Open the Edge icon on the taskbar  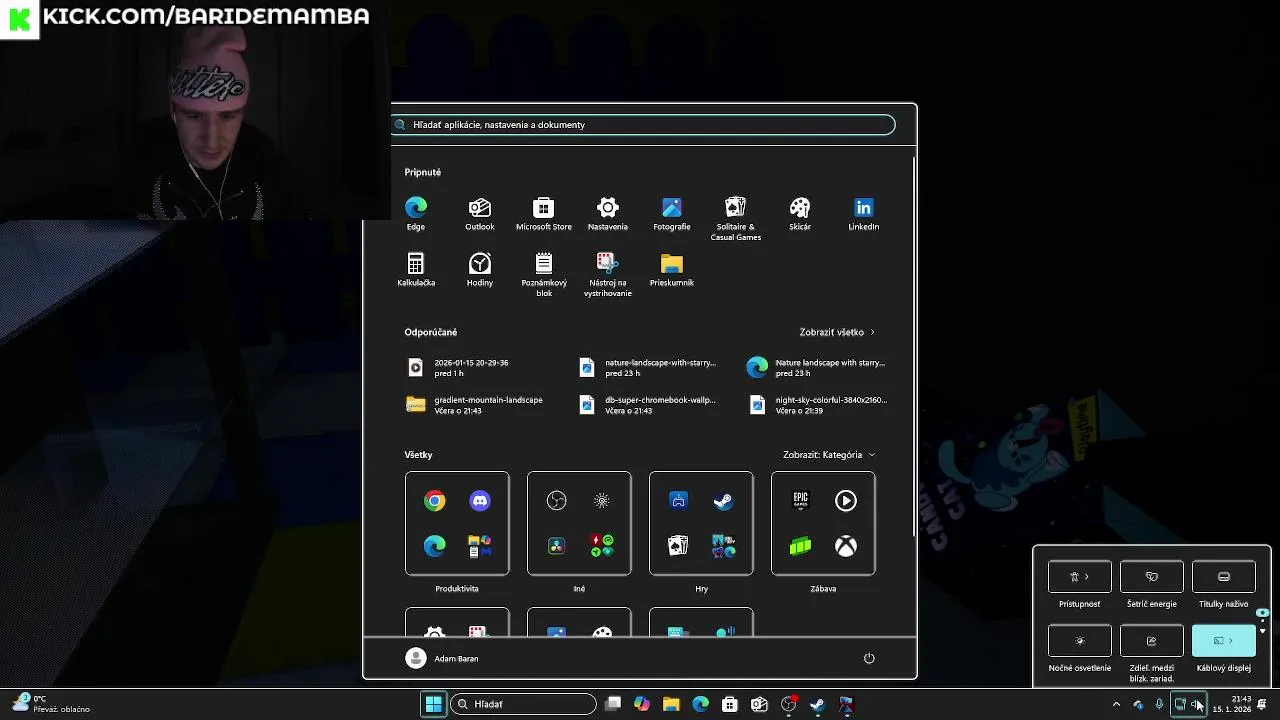700,704
